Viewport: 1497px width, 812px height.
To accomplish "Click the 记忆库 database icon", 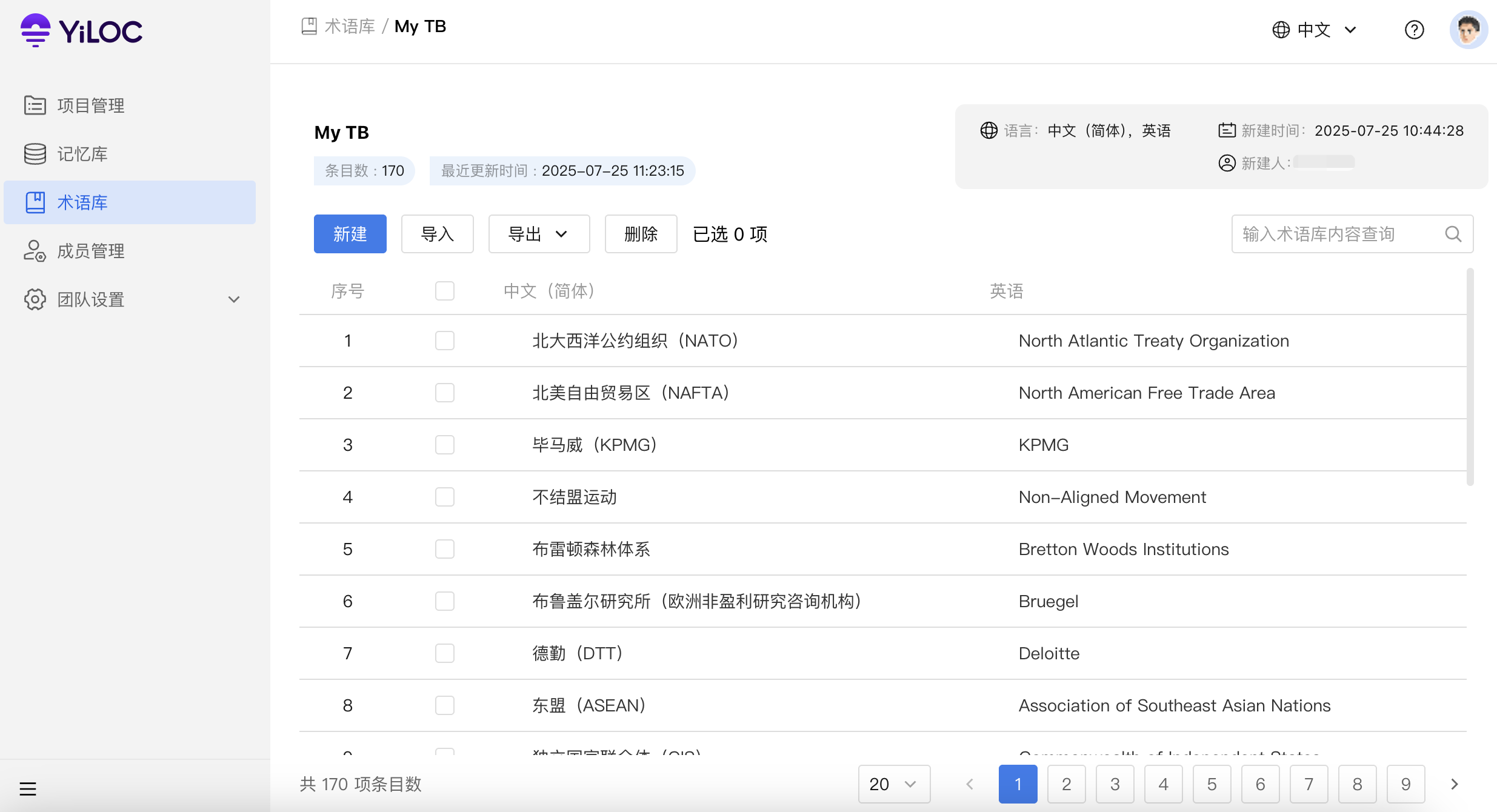I will coord(35,154).
